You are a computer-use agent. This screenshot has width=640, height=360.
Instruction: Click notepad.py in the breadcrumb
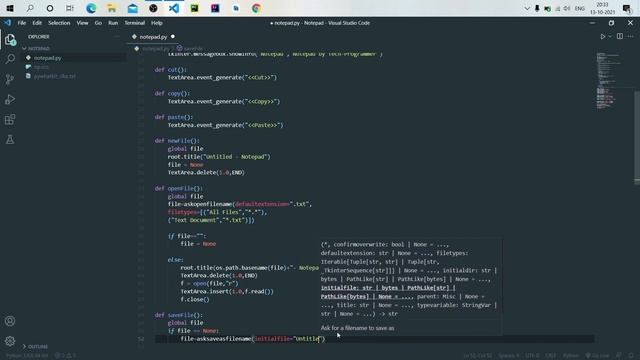click(156, 49)
